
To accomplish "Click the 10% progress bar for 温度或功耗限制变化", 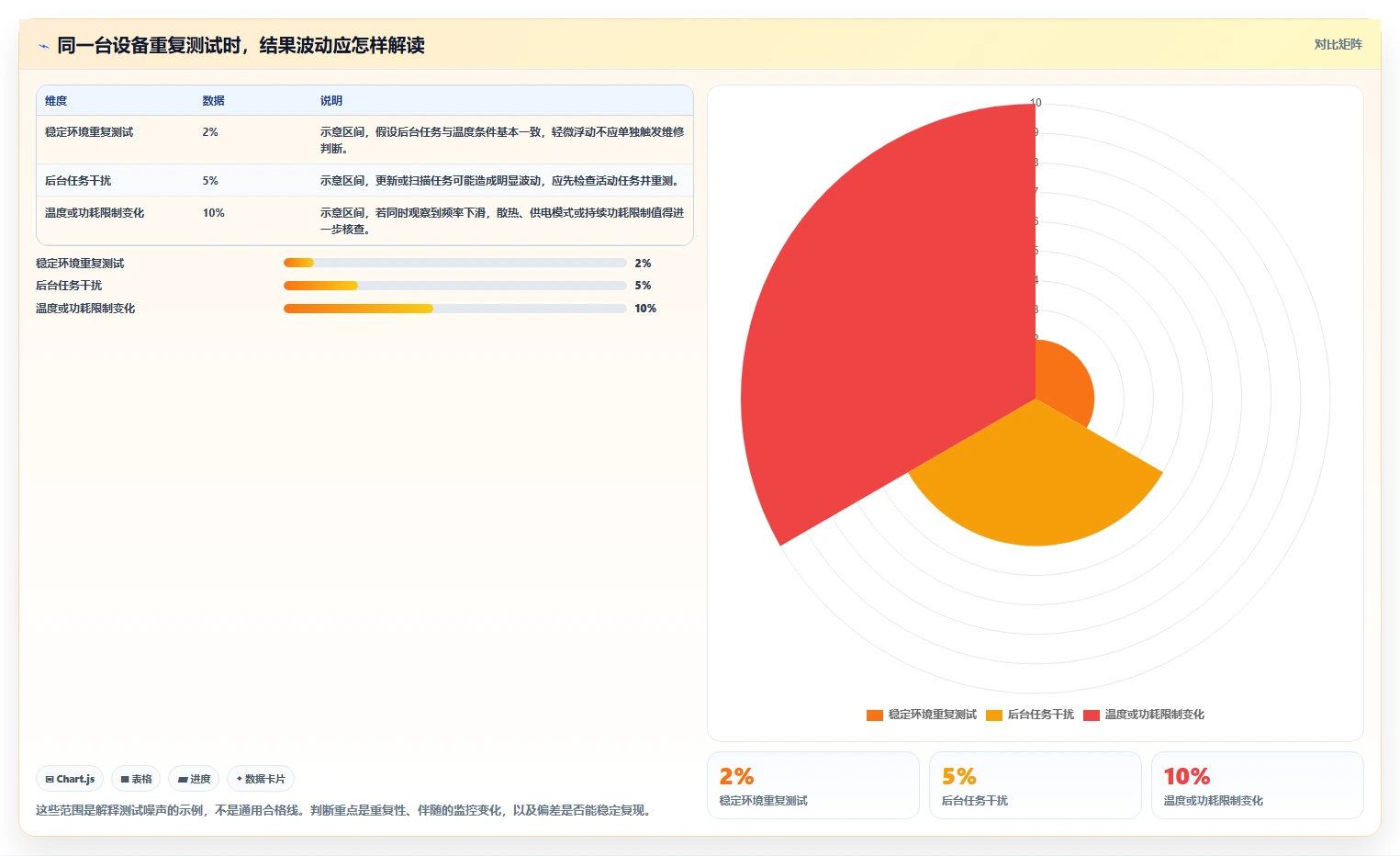I will 455,309.
